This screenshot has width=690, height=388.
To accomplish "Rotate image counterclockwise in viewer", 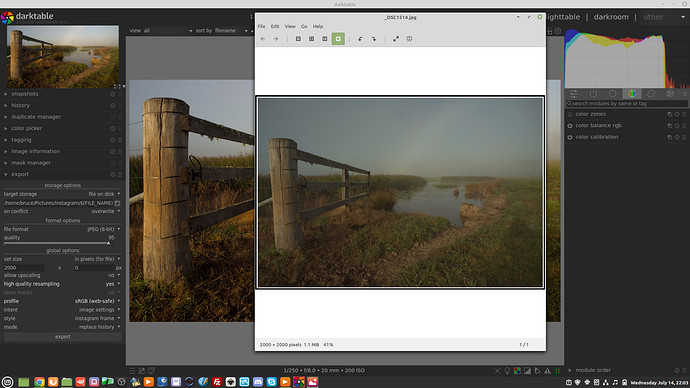I will pyautogui.click(x=360, y=39).
